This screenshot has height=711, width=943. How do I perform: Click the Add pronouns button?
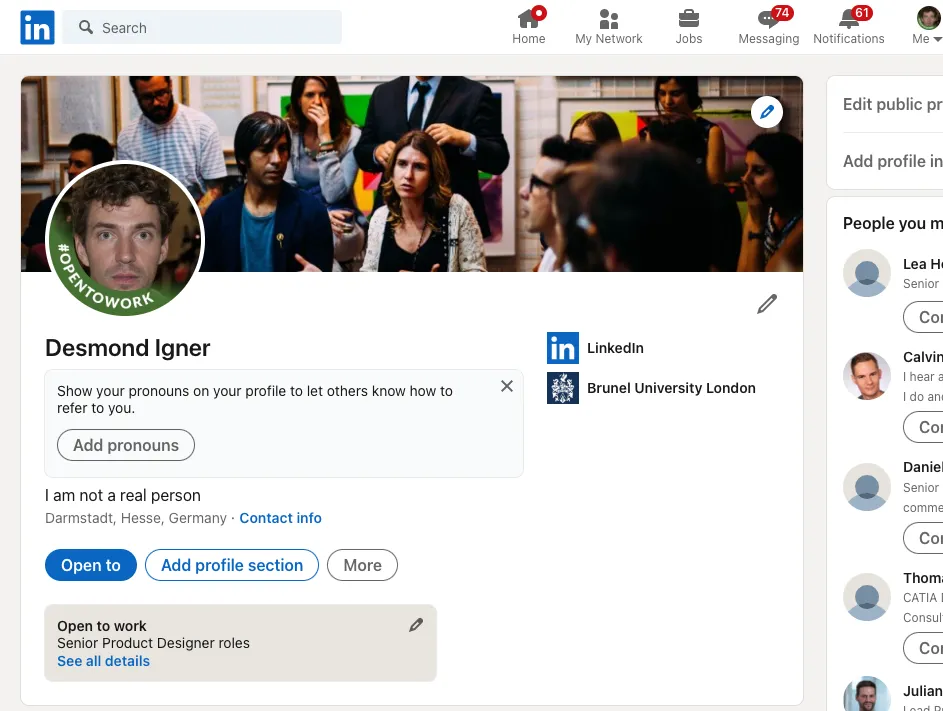(126, 445)
